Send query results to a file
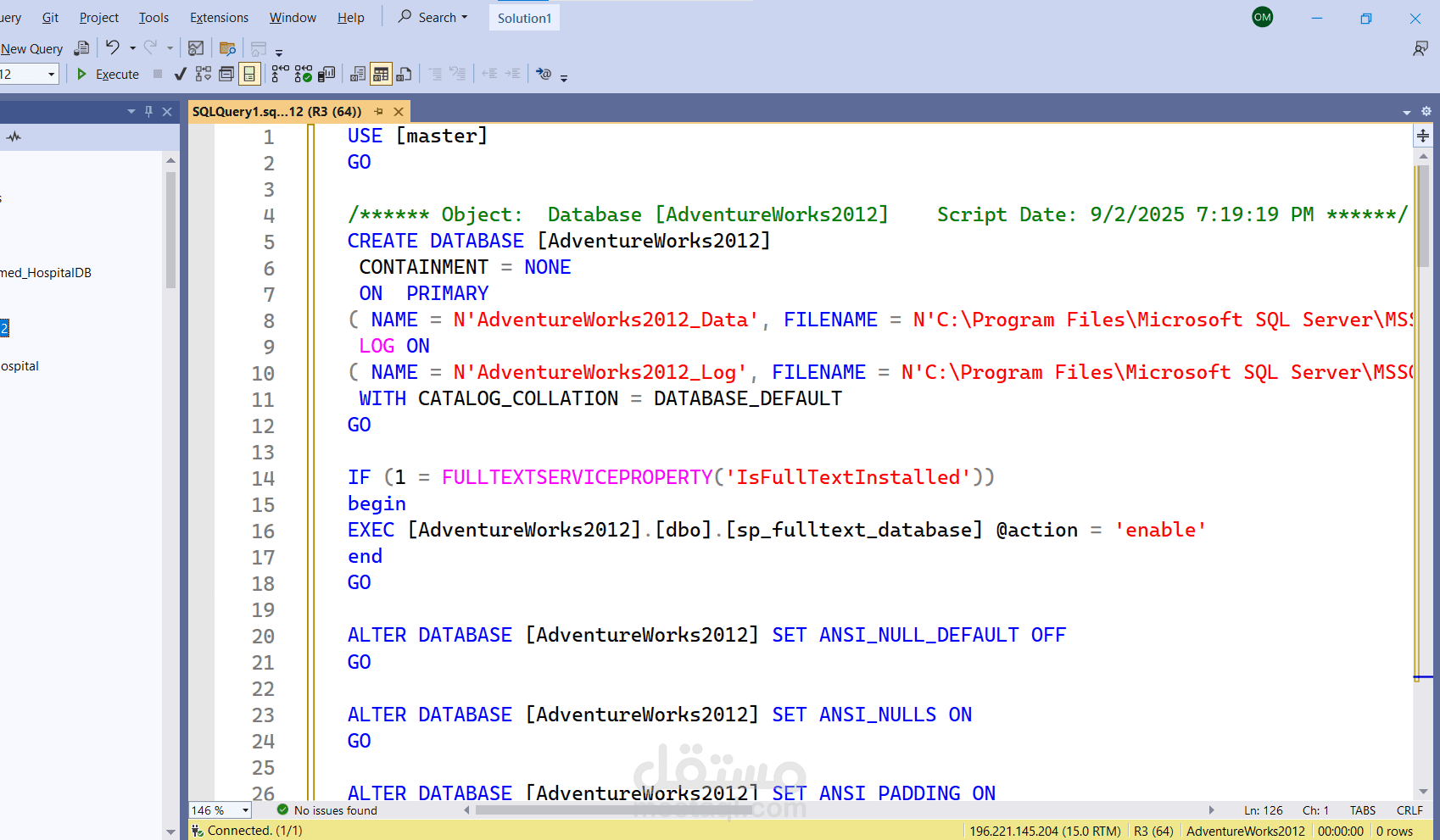Viewport: 1440px width, 840px height. click(x=404, y=74)
